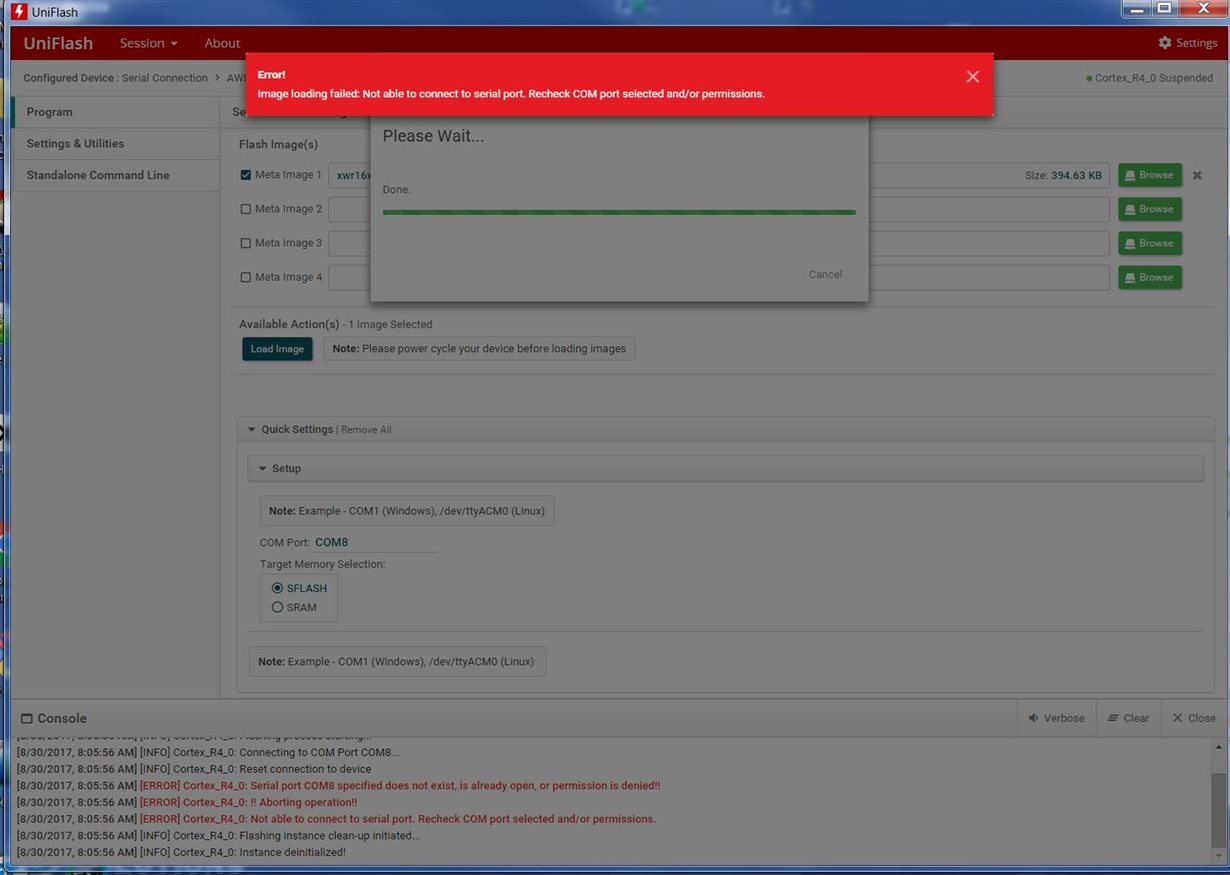
Task: Enable the Meta Image 2 checkbox
Action: pyautogui.click(x=246, y=209)
